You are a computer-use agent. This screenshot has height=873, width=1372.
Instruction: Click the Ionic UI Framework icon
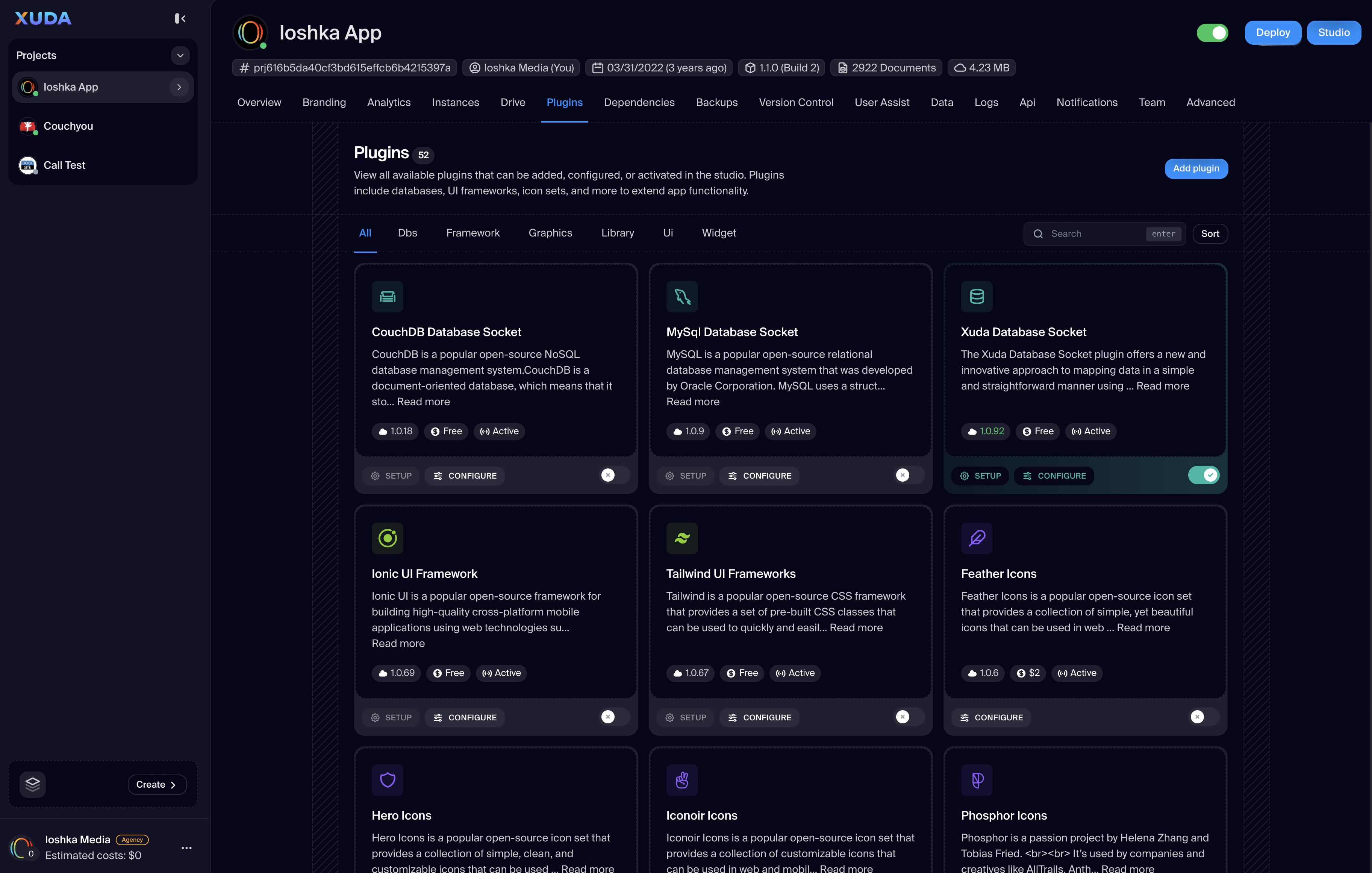tap(388, 538)
